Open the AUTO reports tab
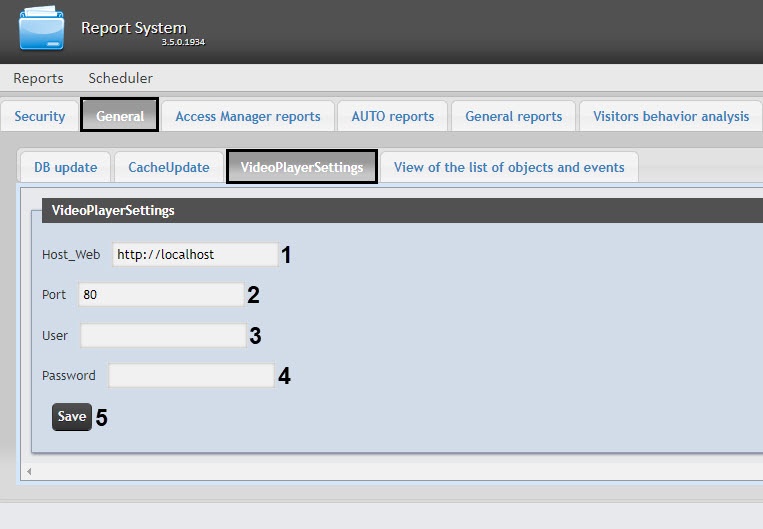This screenshot has width=763, height=529. point(392,116)
